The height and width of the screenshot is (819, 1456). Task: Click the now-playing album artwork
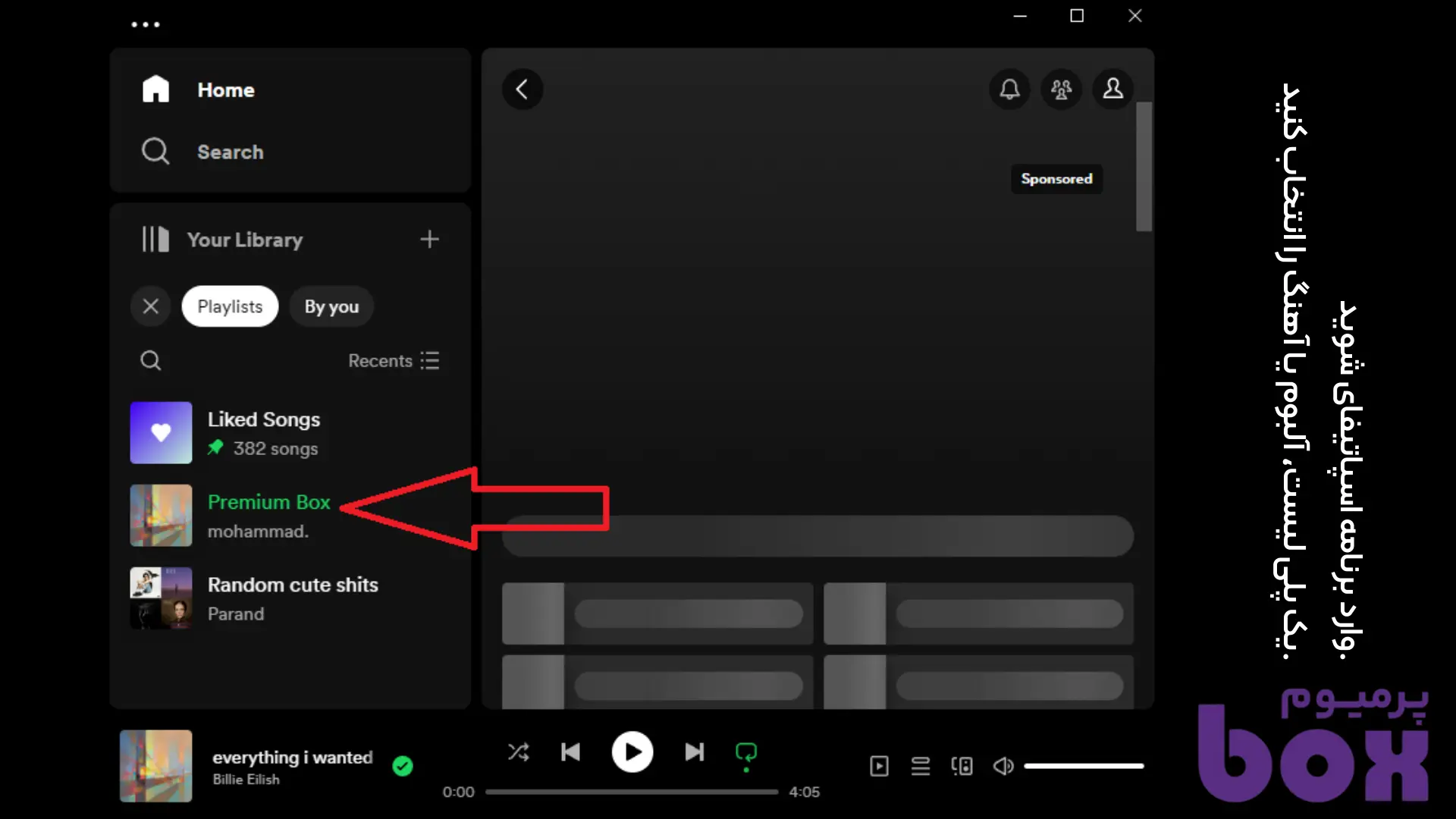(x=156, y=766)
